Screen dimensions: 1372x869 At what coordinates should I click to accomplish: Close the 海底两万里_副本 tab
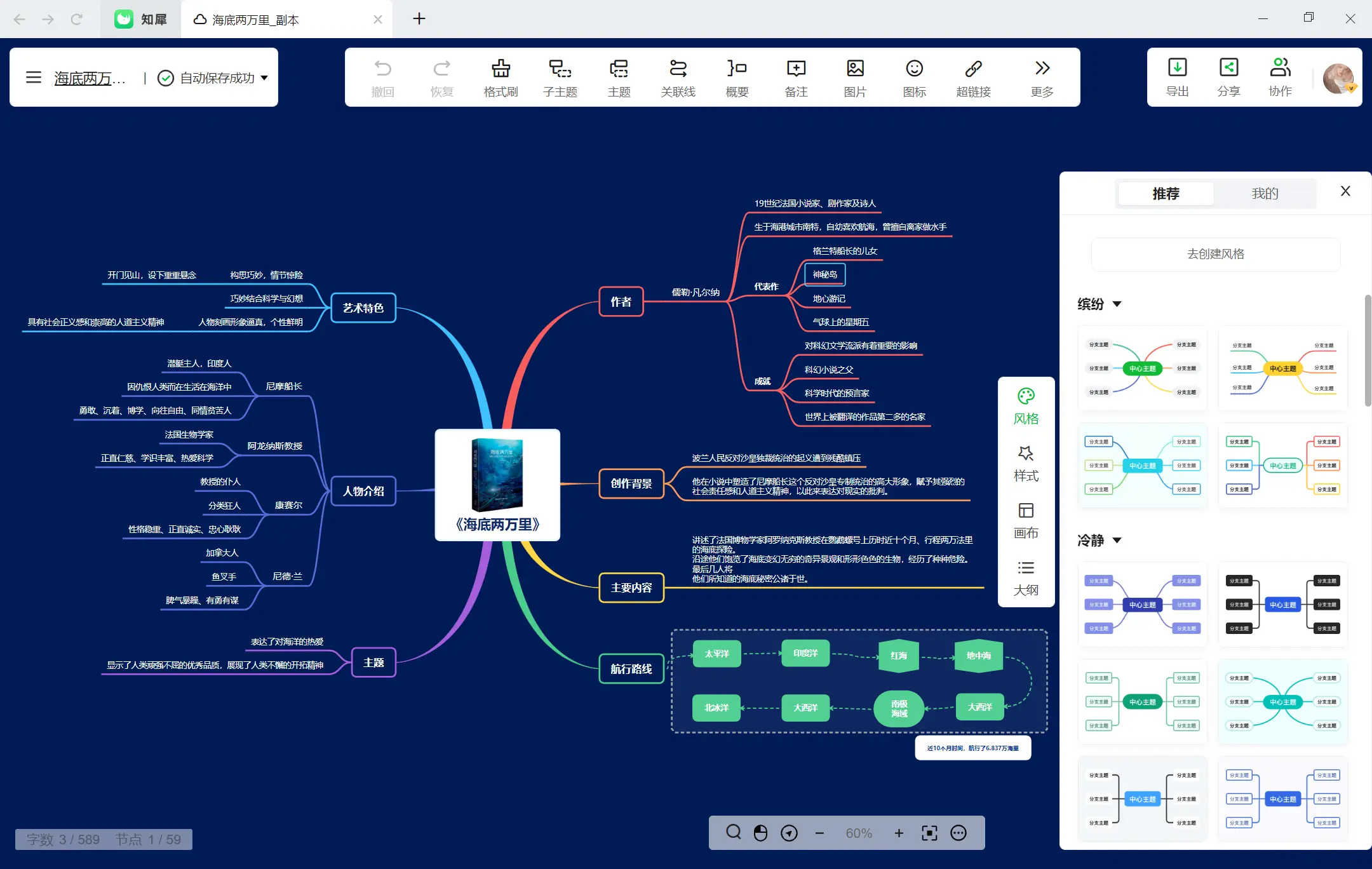click(x=378, y=19)
